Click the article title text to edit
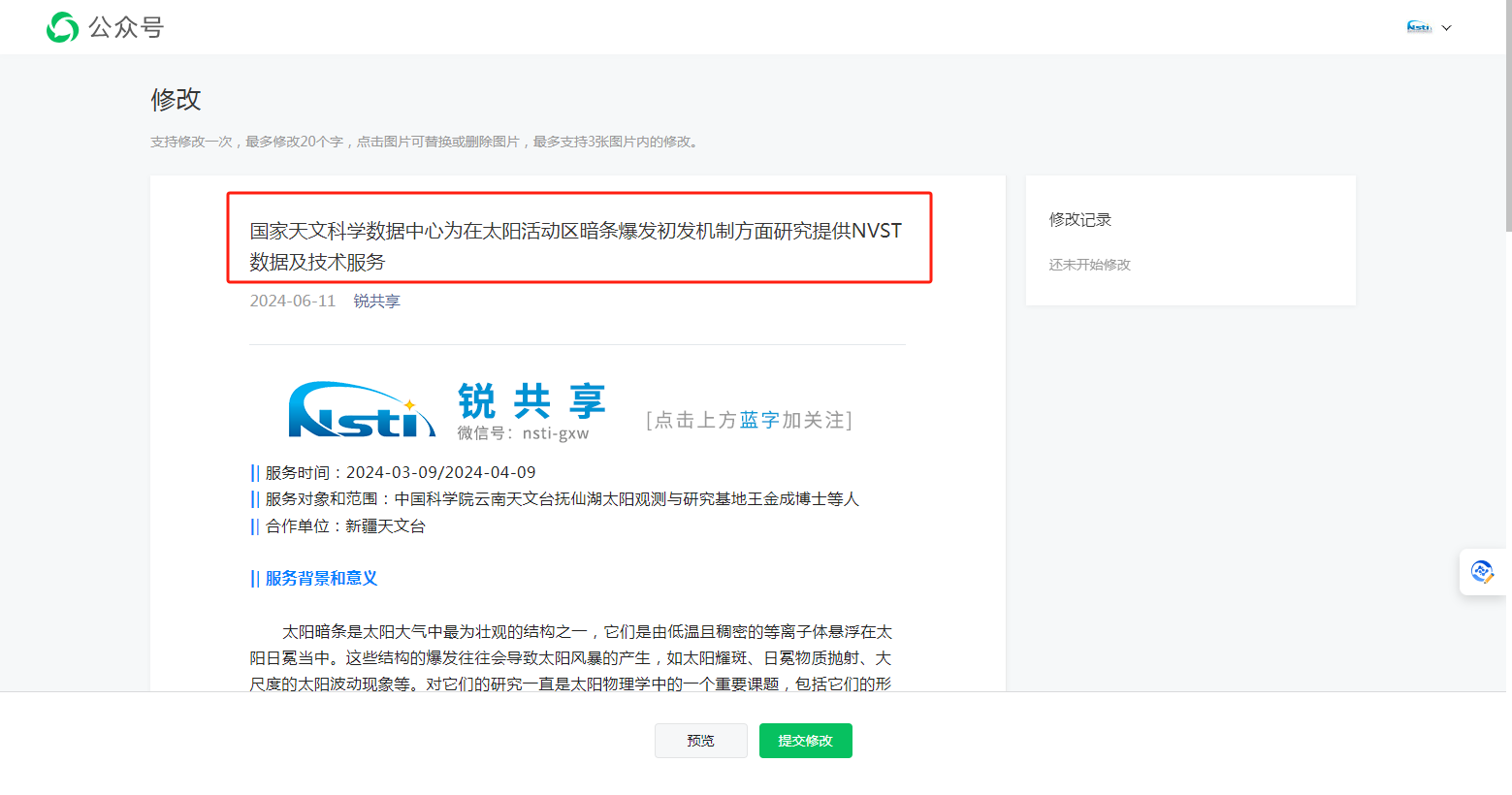Image resolution: width=1512 pixels, height=795 pixels. click(576, 246)
